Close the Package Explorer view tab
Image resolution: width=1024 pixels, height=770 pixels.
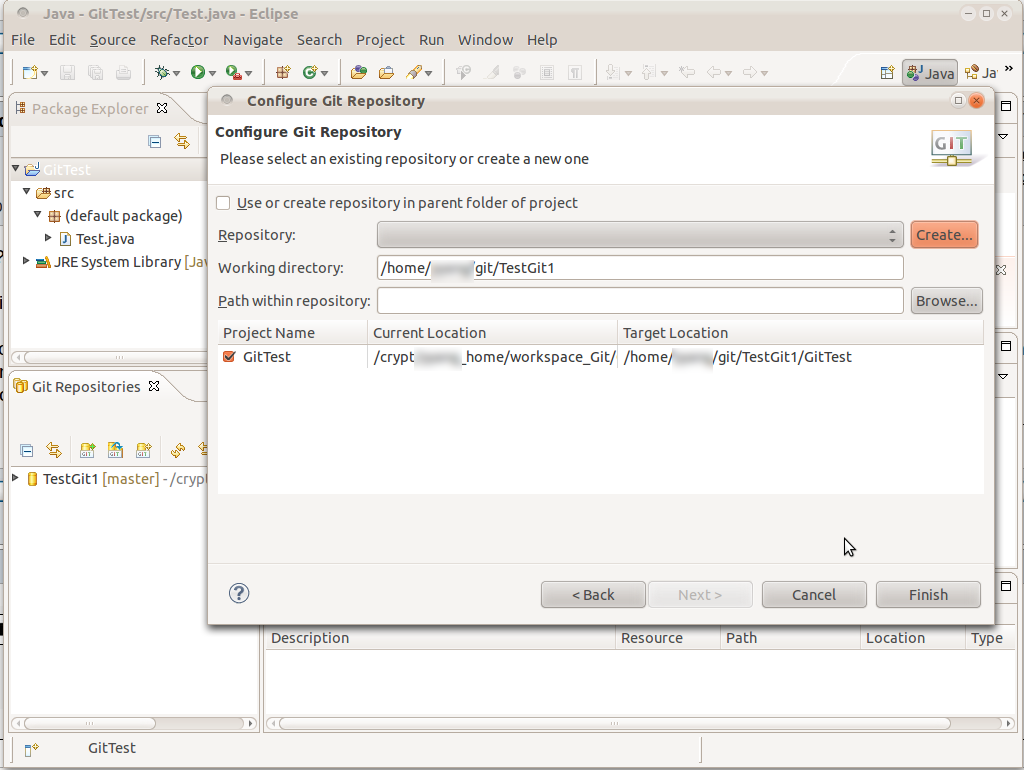[x=162, y=108]
